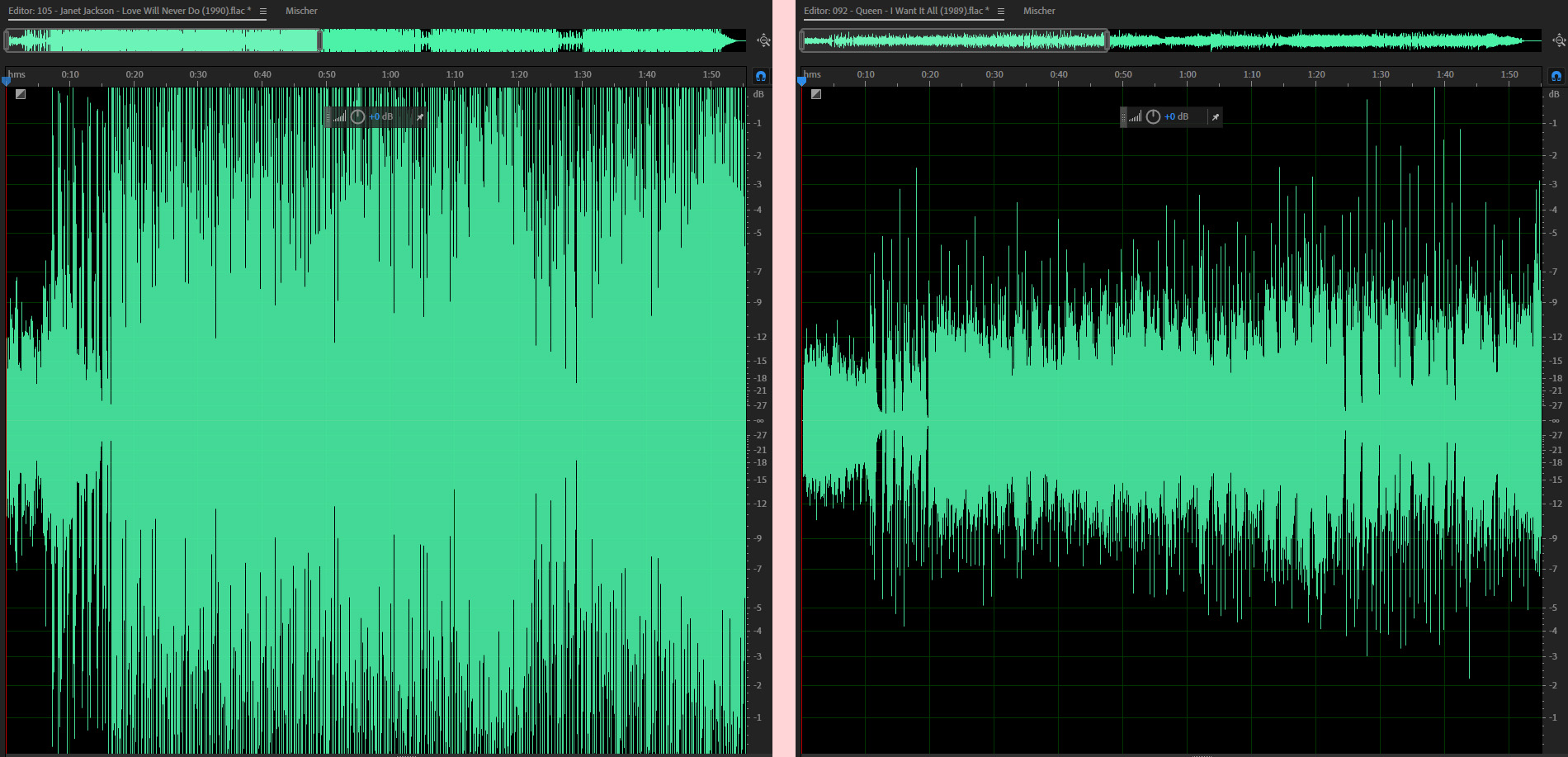Select the Janet Jackson Love Will Never Do editor tab
This screenshot has height=757, width=1568.
point(130,11)
